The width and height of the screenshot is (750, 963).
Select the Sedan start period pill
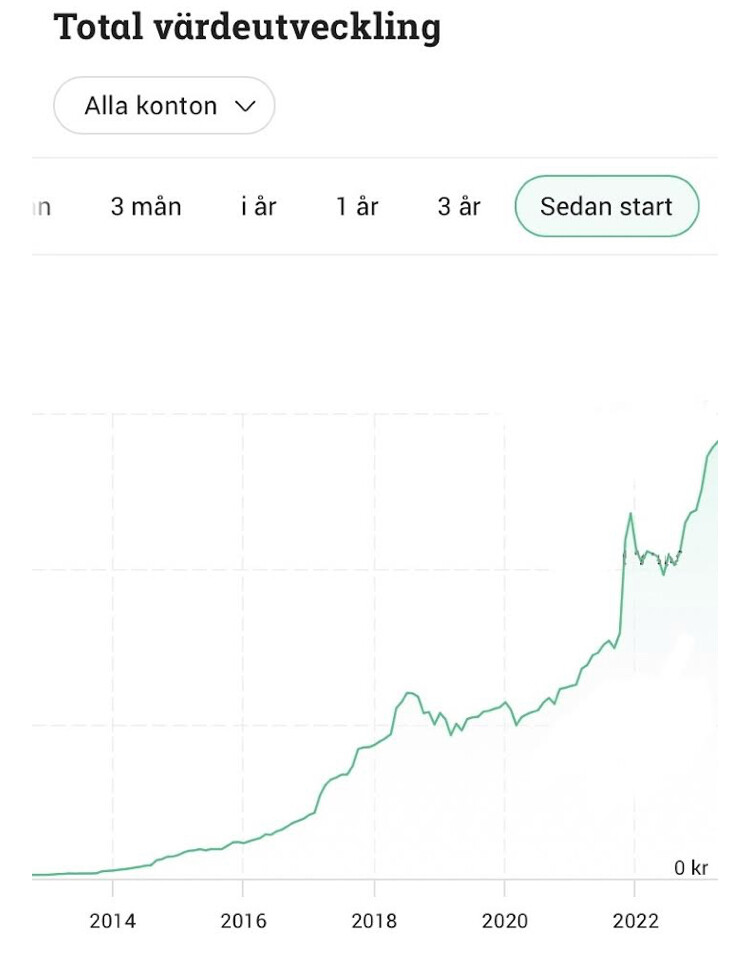point(607,206)
